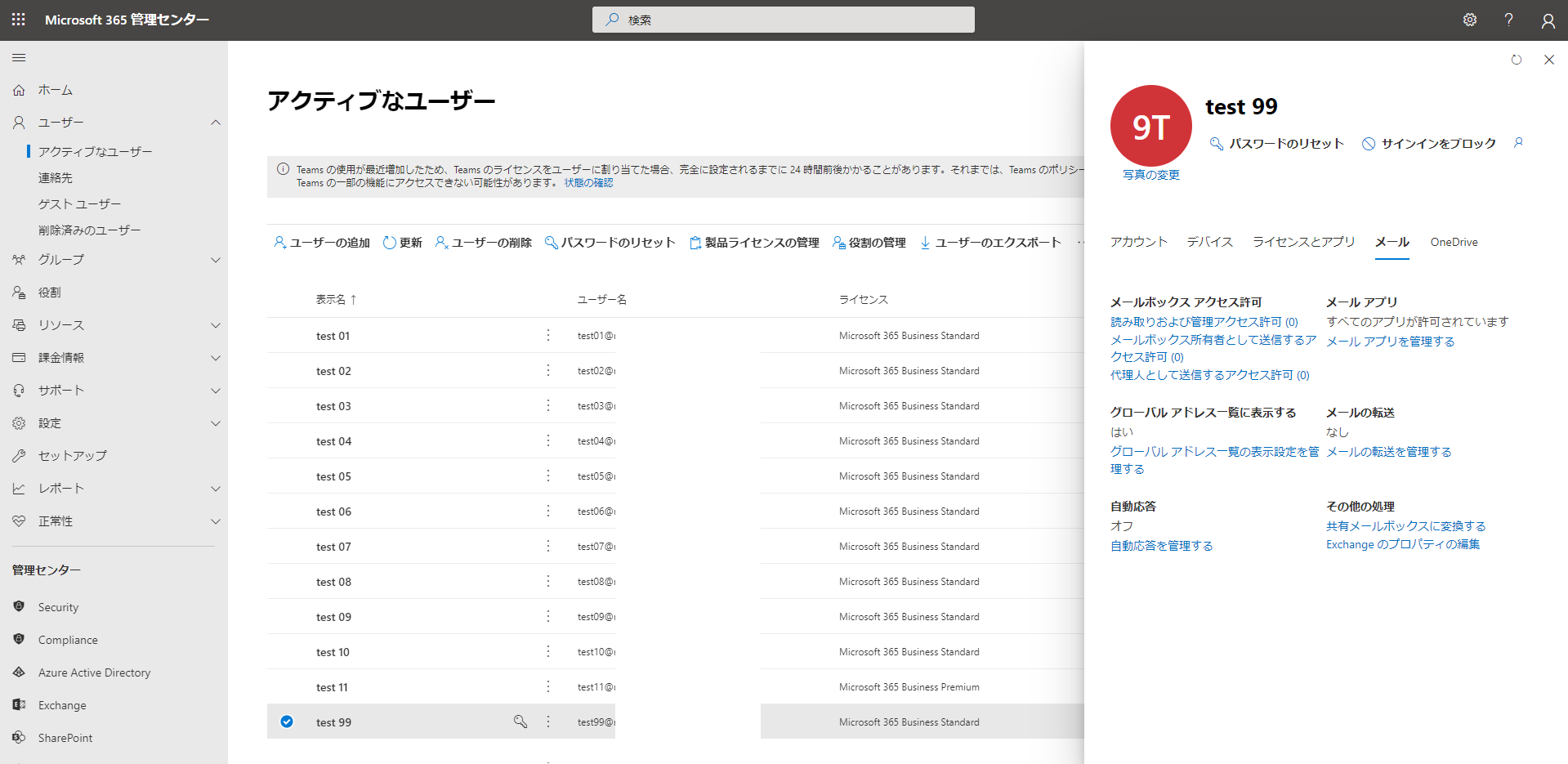Click the 写真の変更 link
The width and height of the screenshot is (1568, 764).
1151,175
